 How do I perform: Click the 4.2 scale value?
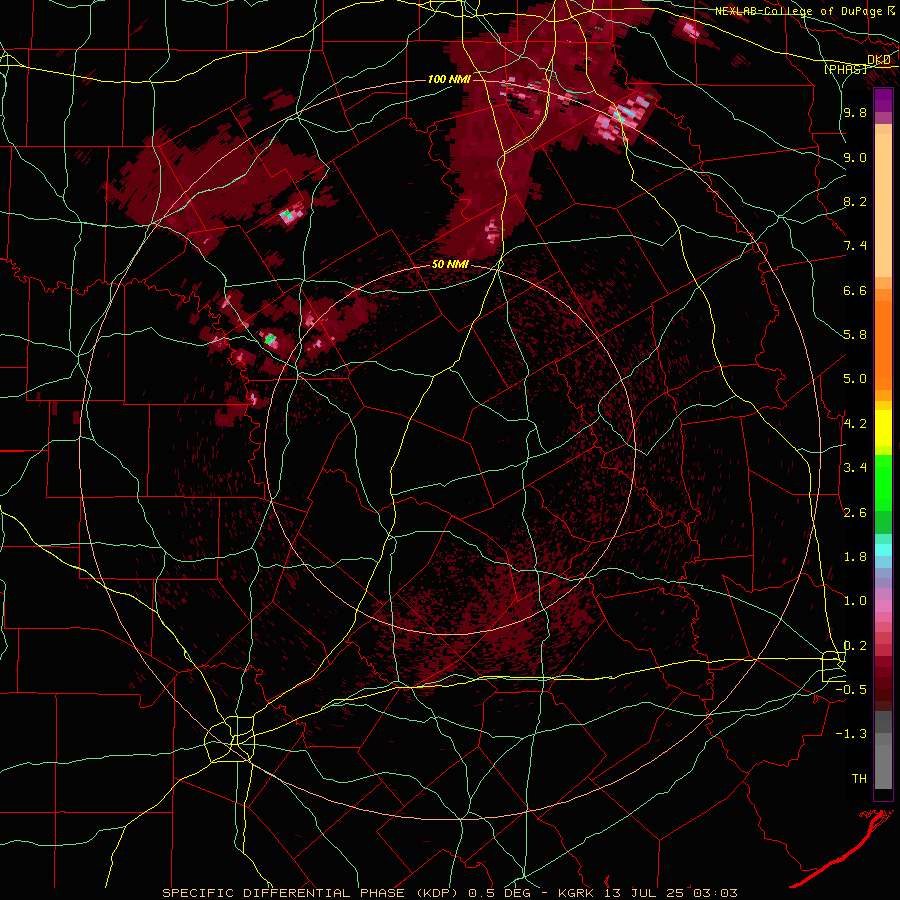[x=855, y=424]
